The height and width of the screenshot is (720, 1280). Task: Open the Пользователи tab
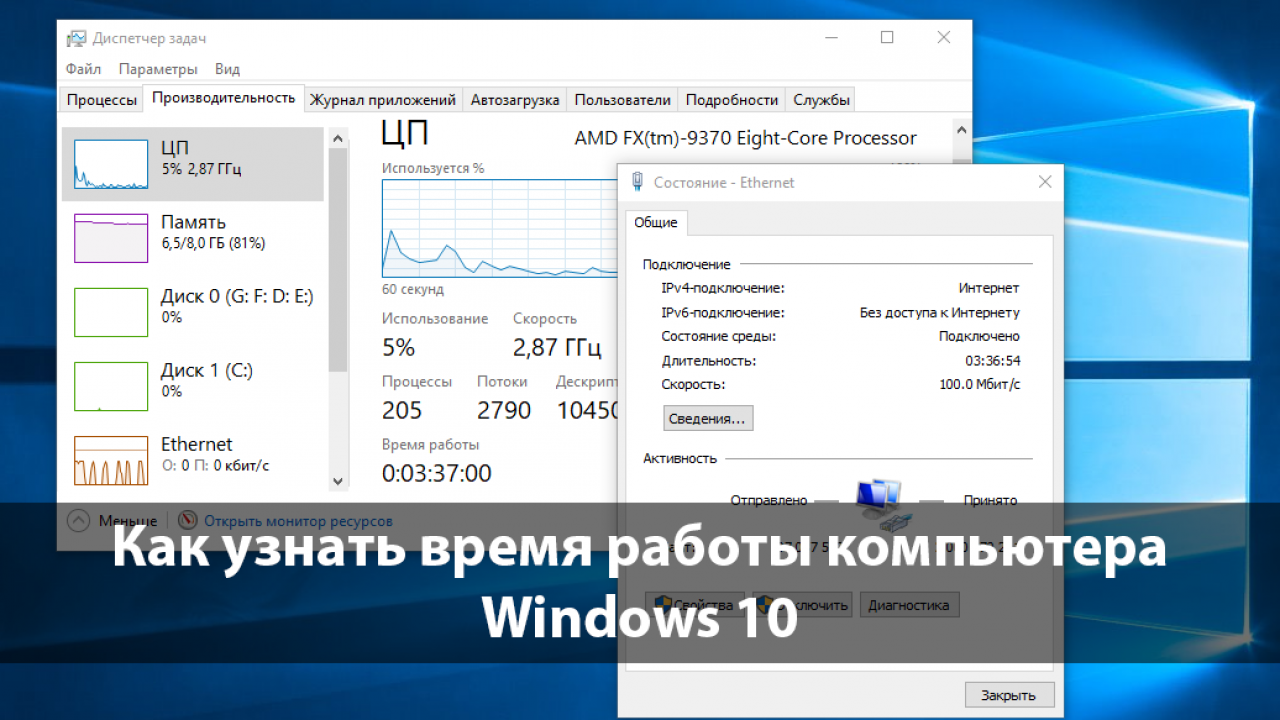click(622, 100)
